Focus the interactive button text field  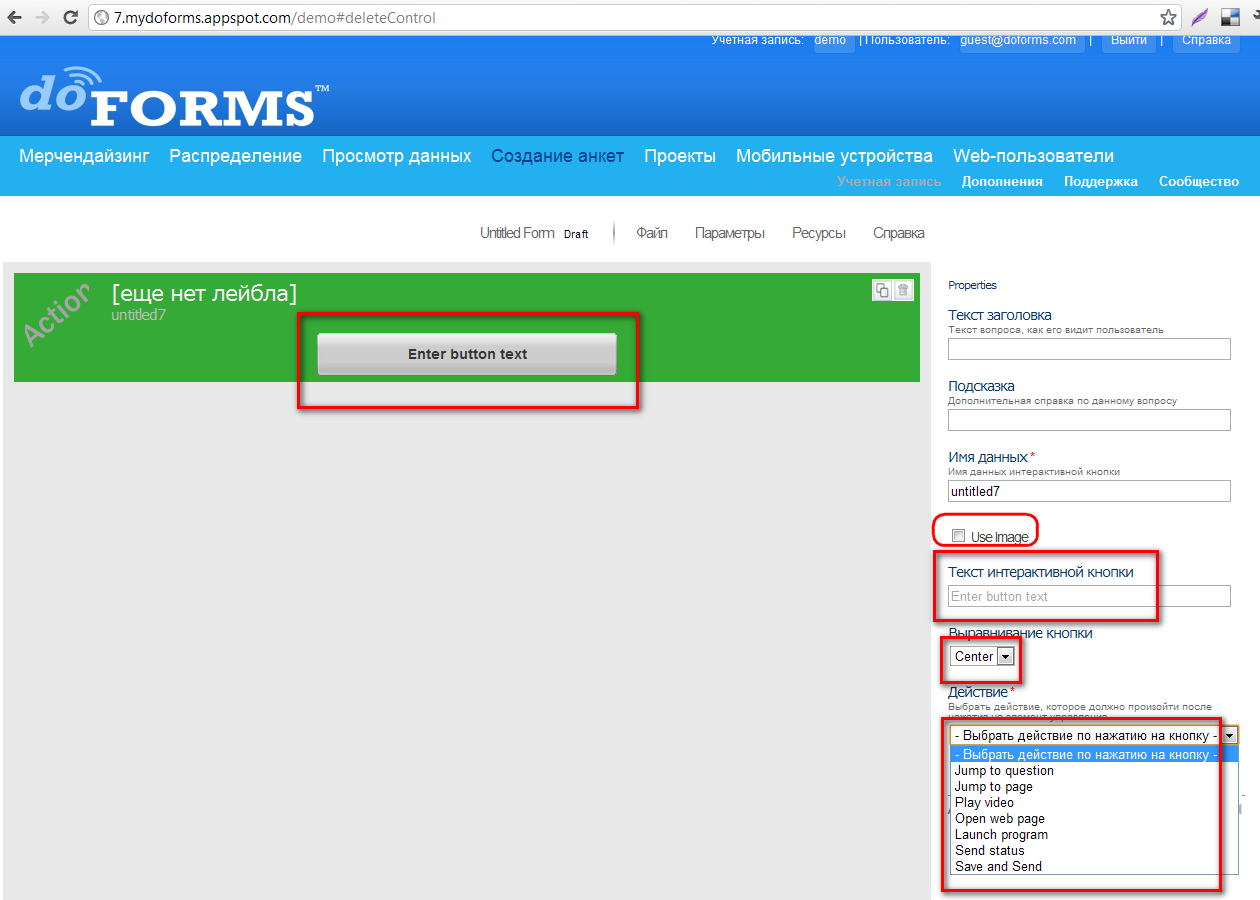(1089, 596)
